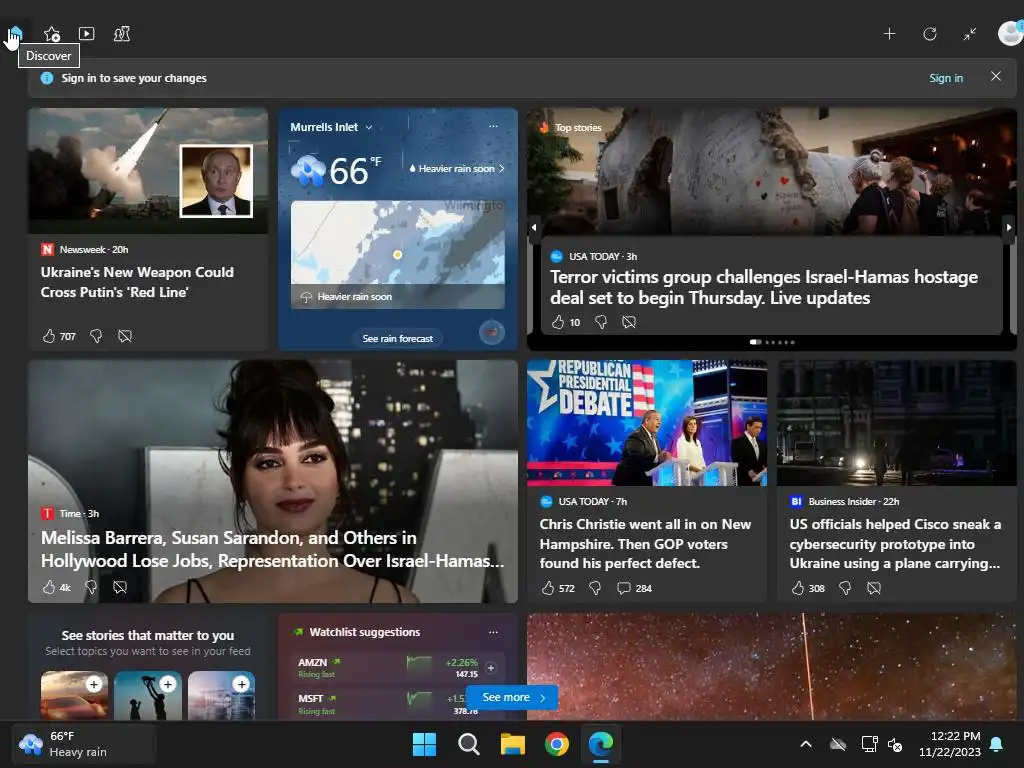Launch Google Chrome from the taskbar
The image size is (1024, 768).
point(556,744)
